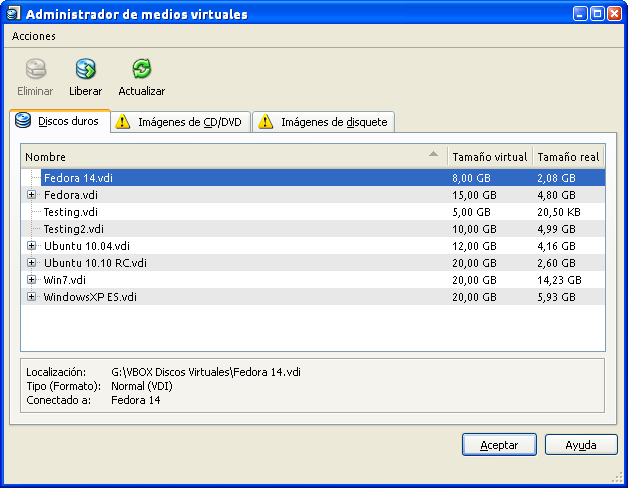Sort by the Tamaño real column header

point(568,157)
